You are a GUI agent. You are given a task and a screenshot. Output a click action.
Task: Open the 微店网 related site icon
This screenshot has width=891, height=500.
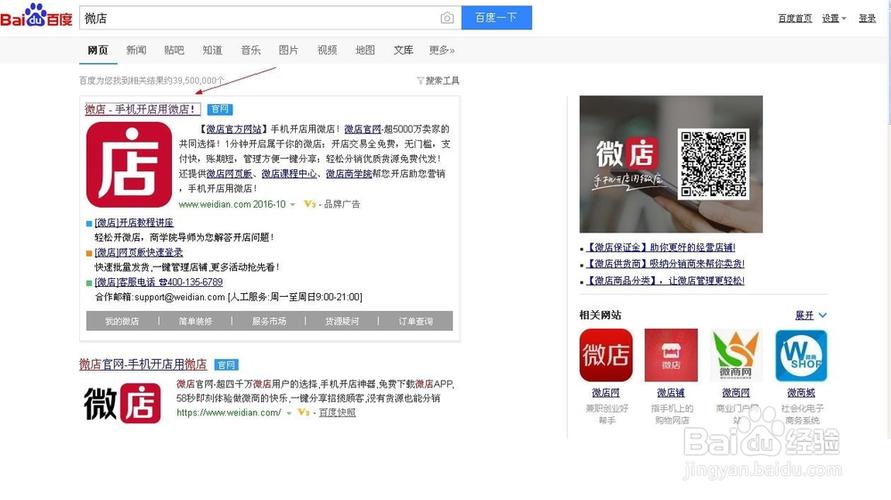606,355
